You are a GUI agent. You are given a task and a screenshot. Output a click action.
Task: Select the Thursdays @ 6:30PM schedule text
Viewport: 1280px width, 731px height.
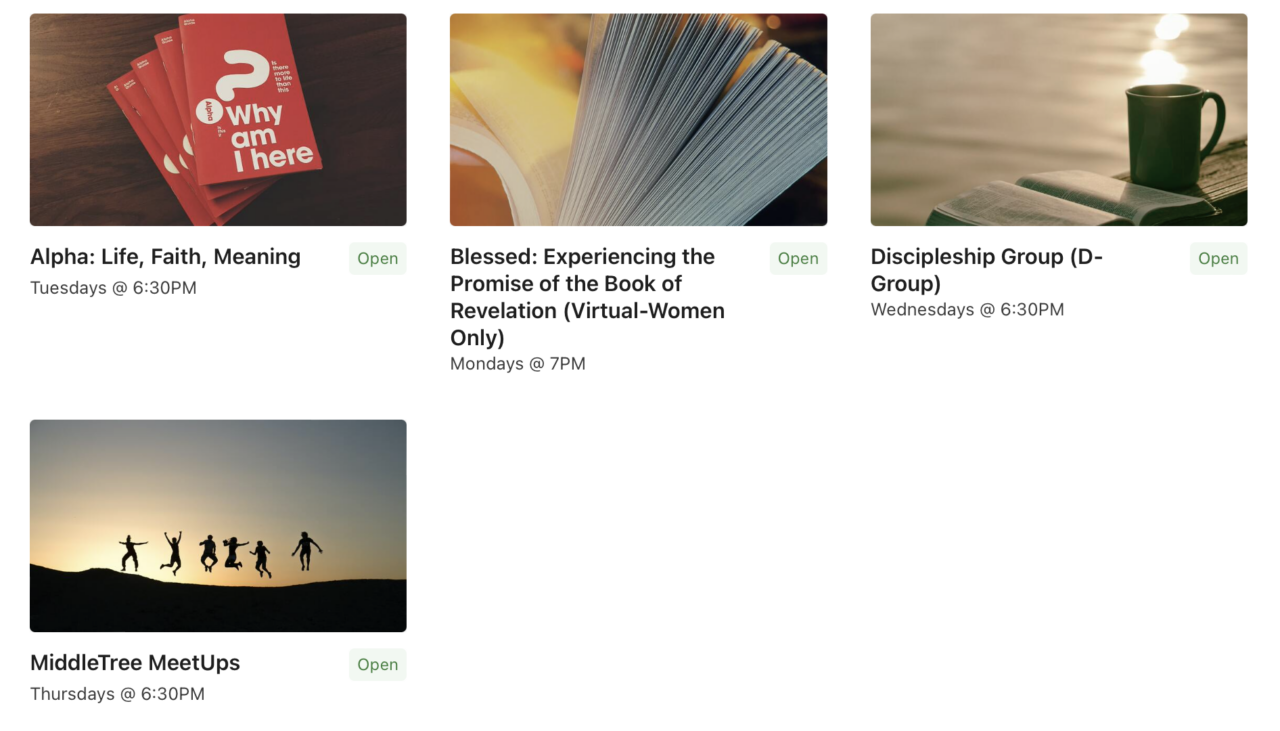(117, 694)
